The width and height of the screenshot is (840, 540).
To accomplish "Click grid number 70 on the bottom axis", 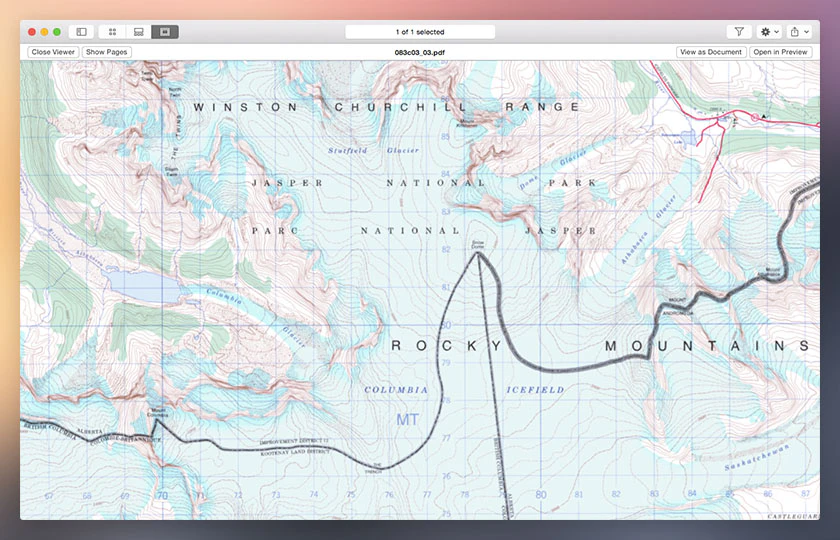I will point(162,496).
